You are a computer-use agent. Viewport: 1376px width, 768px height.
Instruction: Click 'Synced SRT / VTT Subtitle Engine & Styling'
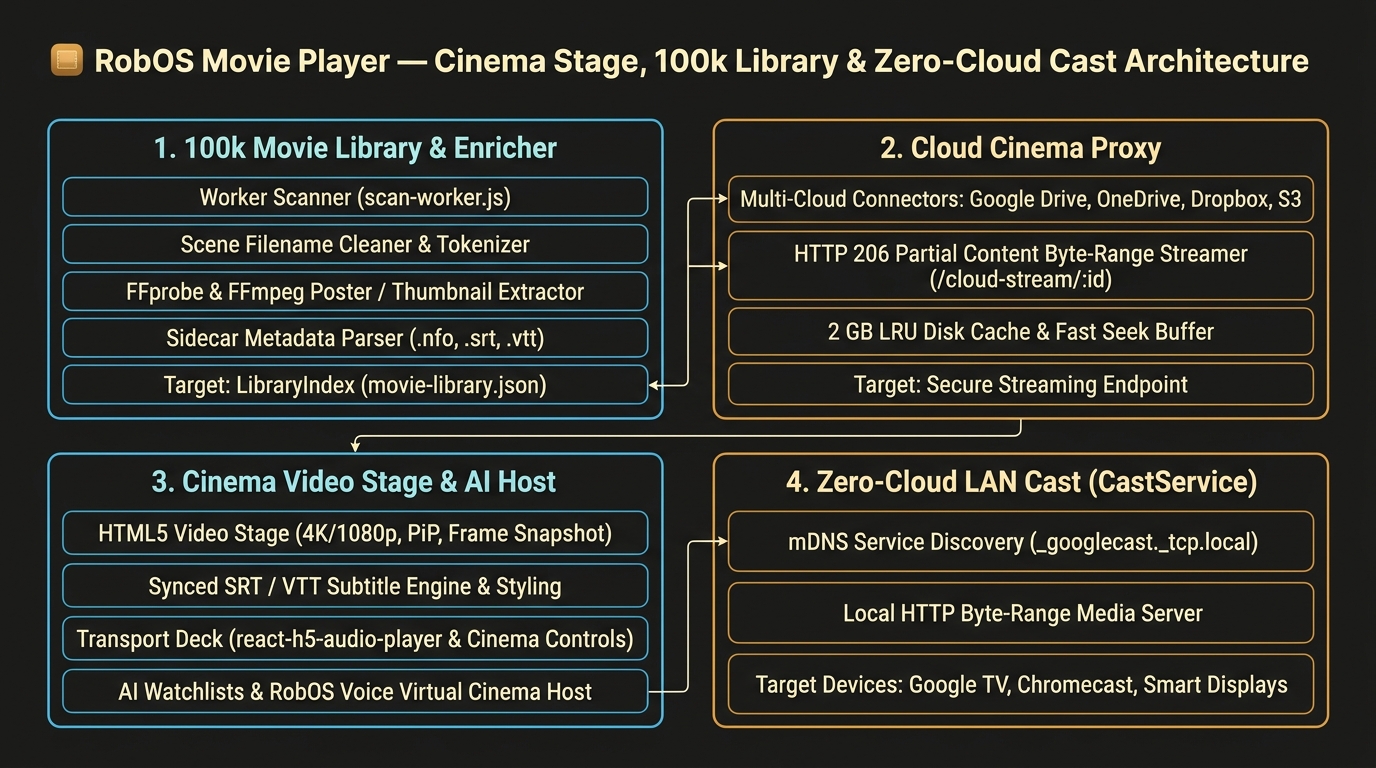[355, 586]
